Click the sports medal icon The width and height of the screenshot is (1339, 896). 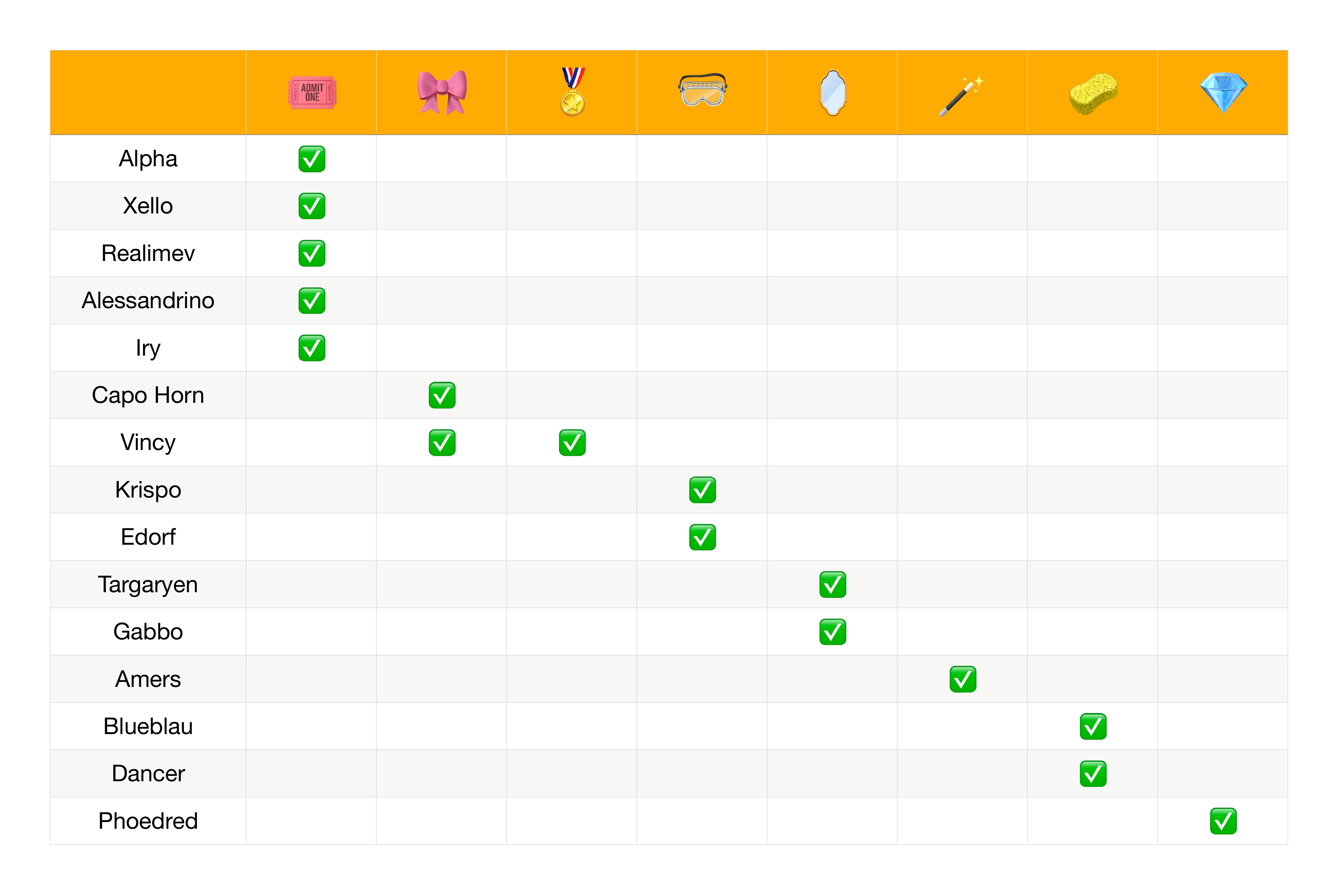click(x=572, y=93)
